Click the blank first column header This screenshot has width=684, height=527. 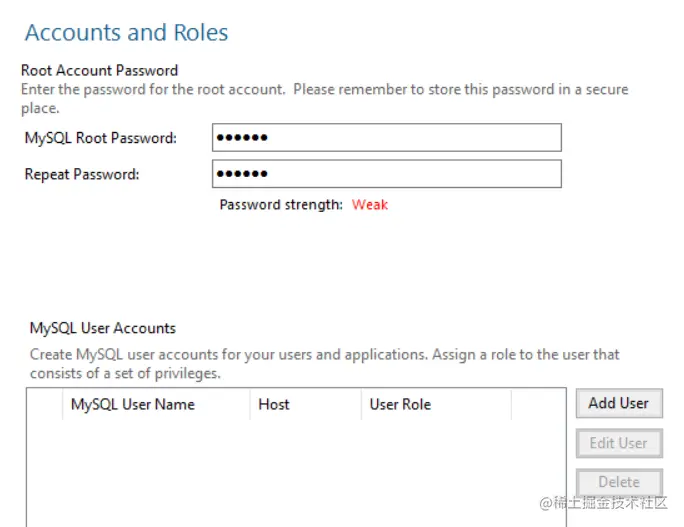point(44,404)
